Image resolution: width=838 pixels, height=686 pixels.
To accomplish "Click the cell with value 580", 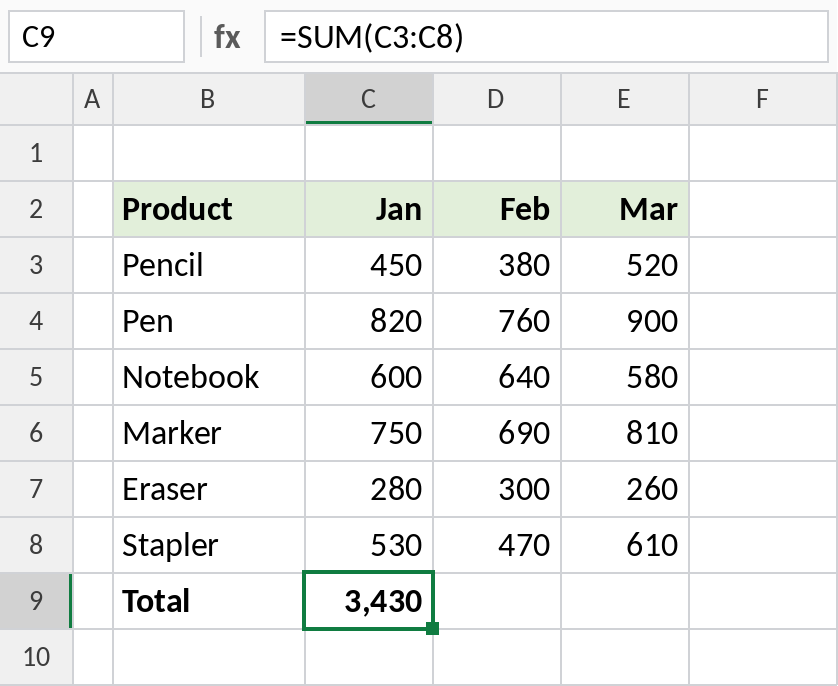I will (625, 377).
